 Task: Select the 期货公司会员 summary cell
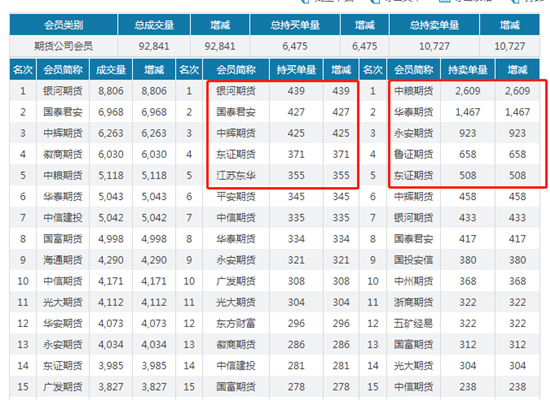[x=63, y=46]
